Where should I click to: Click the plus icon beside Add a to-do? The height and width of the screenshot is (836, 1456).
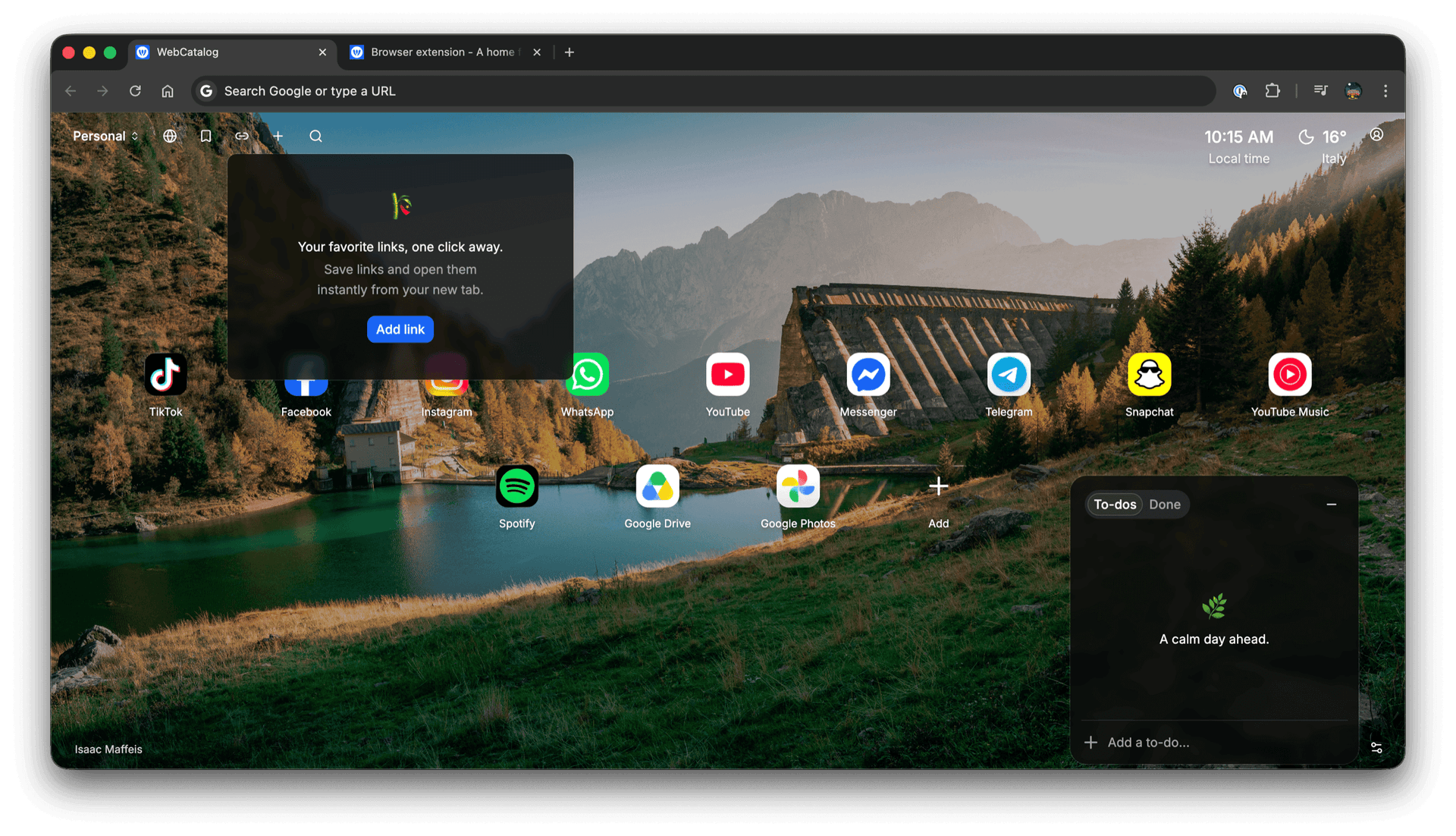point(1090,742)
